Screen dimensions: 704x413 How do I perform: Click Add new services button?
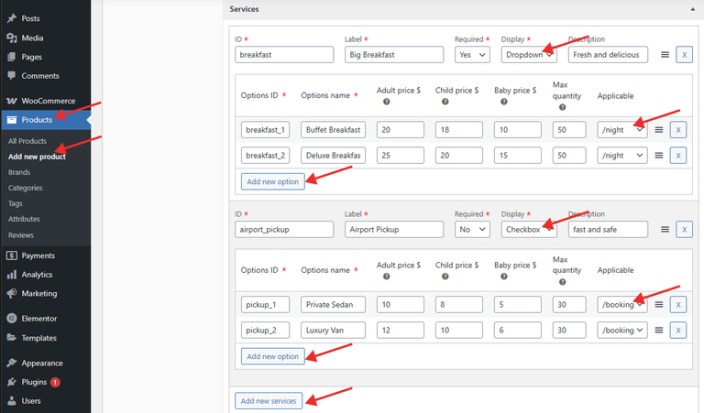268,401
